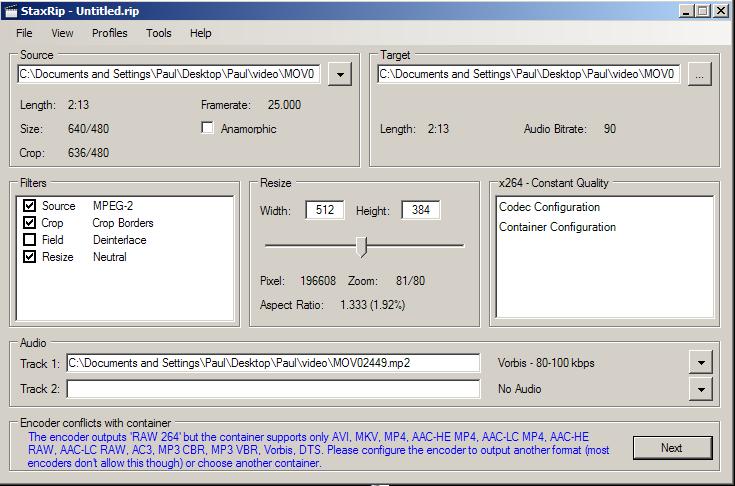Click the encoder conflict warning message
The height and width of the screenshot is (486, 735).
319,450
